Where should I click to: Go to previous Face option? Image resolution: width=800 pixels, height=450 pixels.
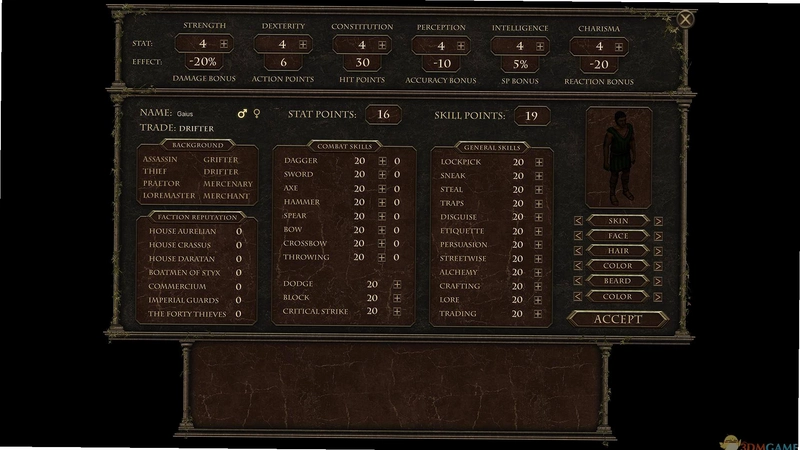[578, 236]
